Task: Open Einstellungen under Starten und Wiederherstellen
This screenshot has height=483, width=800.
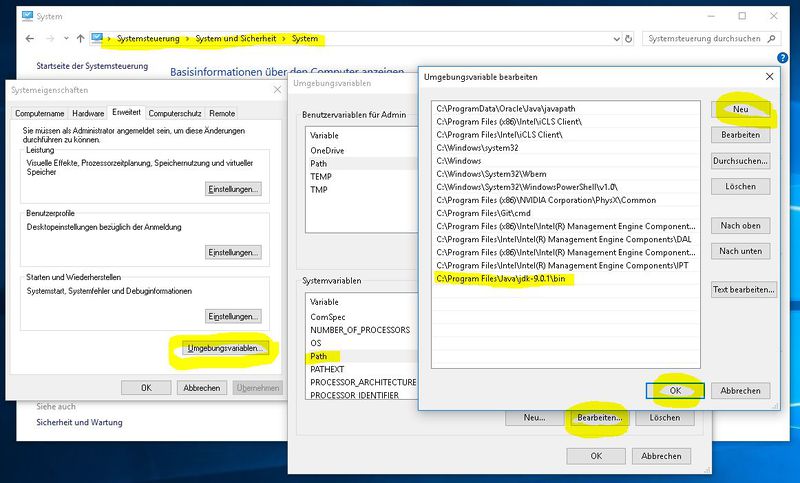Action: click(233, 316)
